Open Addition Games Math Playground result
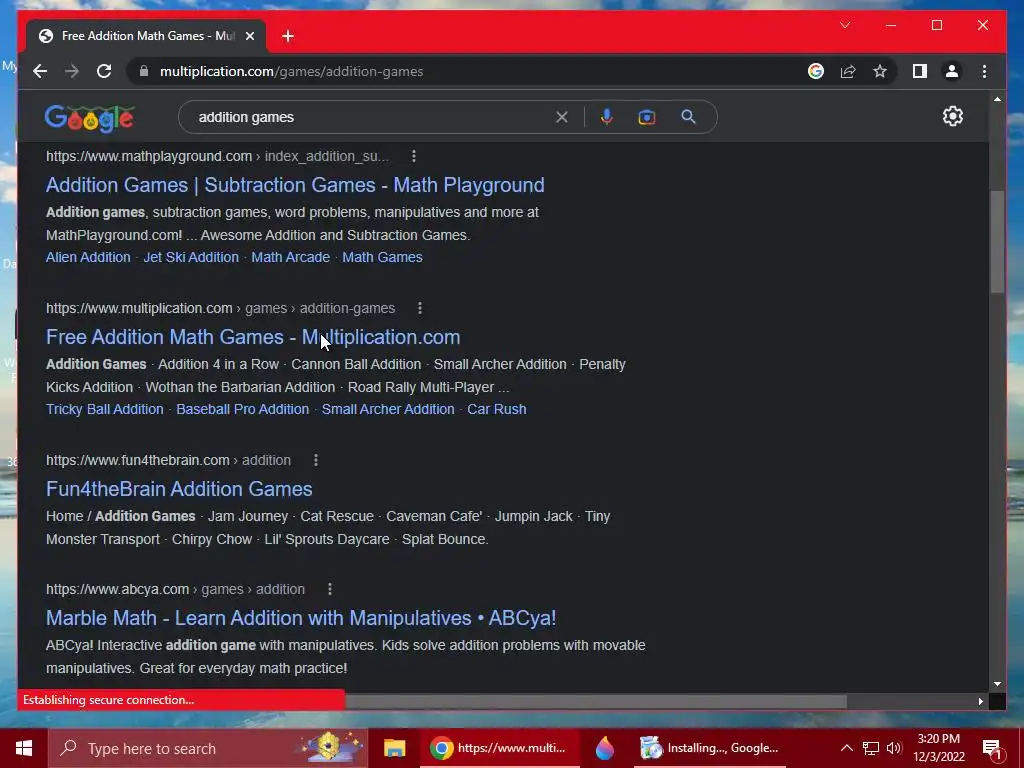Screen dimensions: 1024x768 pos(295,185)
